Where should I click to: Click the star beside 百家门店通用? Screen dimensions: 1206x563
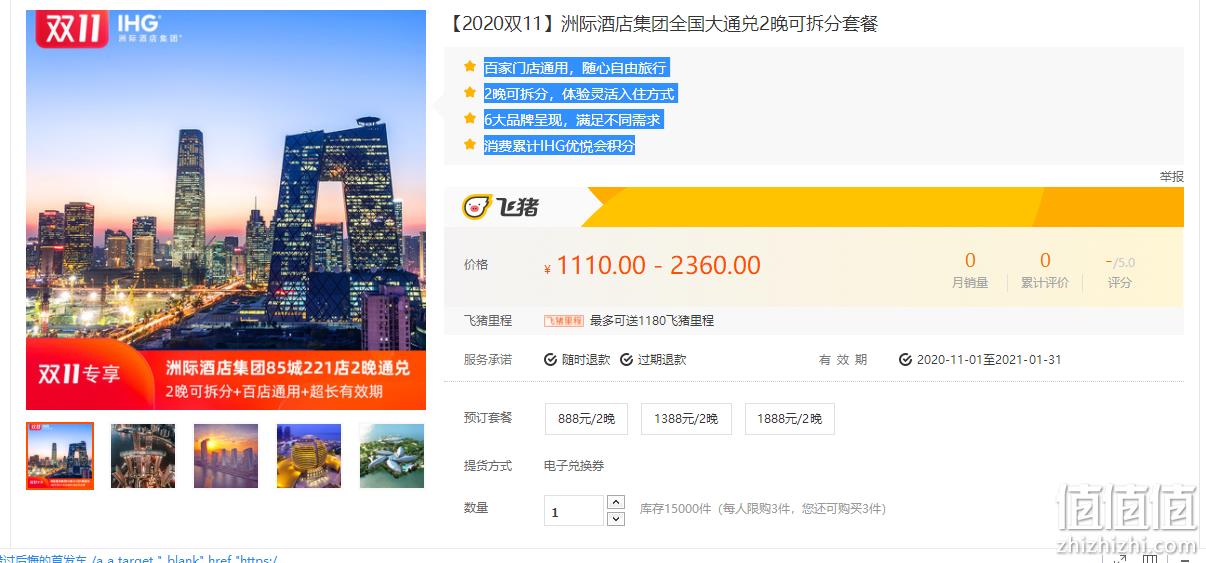[x=469, y=67]
